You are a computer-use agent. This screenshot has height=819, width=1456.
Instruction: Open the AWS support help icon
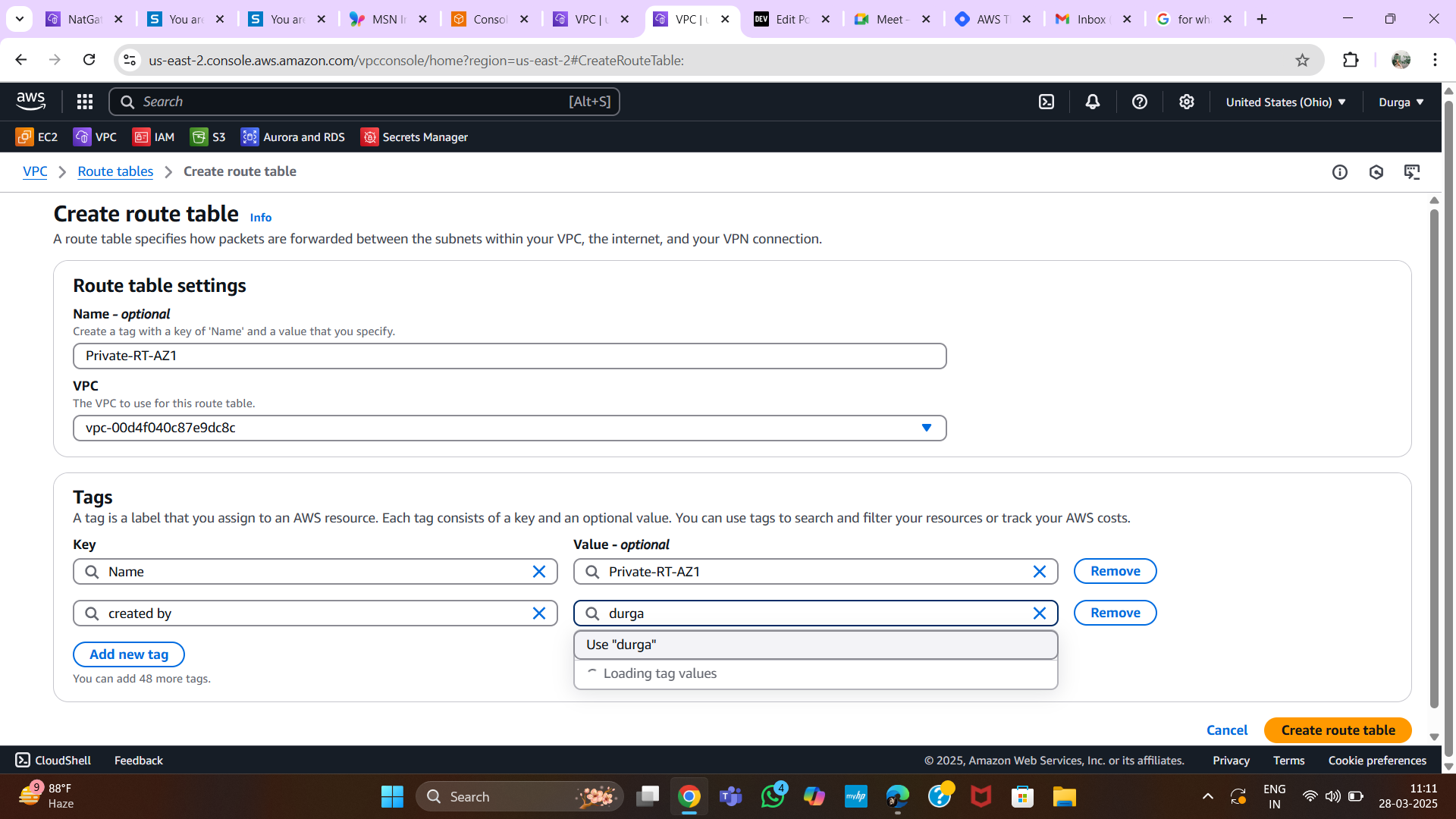1140,102
